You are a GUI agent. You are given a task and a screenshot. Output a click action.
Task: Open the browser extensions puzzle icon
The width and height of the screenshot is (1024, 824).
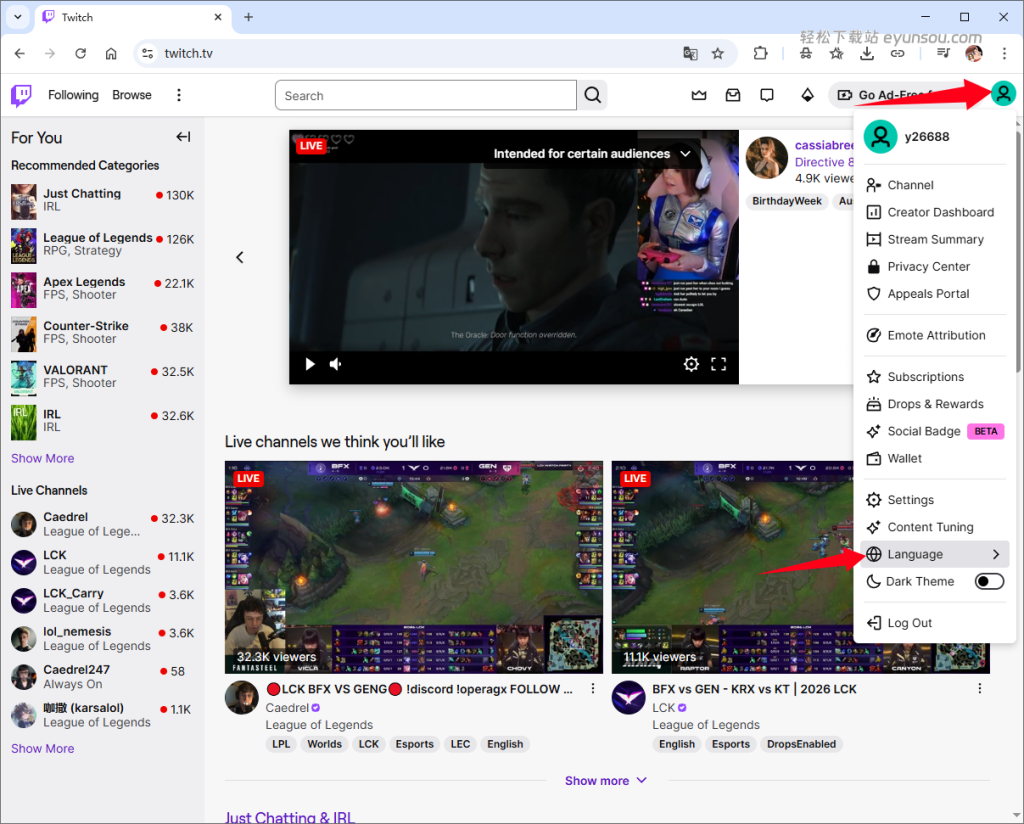(760, 54)
